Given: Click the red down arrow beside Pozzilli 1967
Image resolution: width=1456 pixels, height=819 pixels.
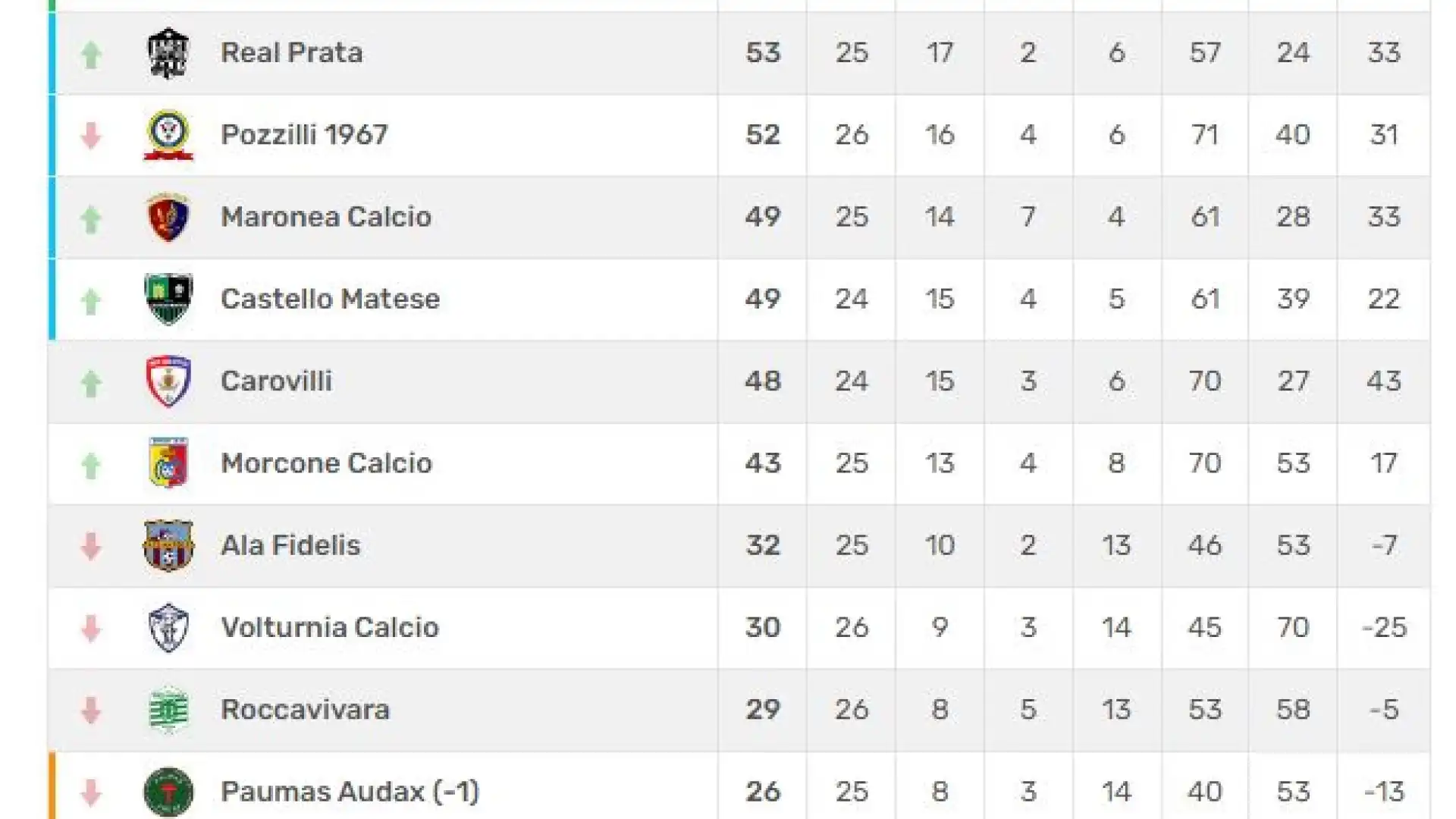Looking at the screenshot, I should (x=91, y=136).
